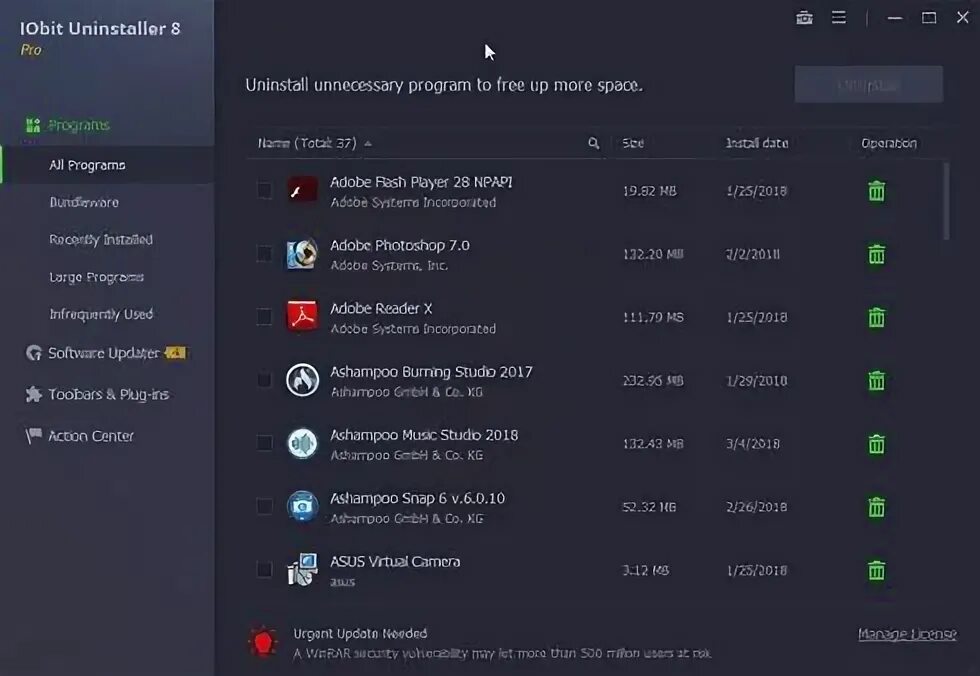Select the Ashampoo Snap 6 v.6.0.10 name
The height and width of the screenshot is (676, 980).
point(417,498)
